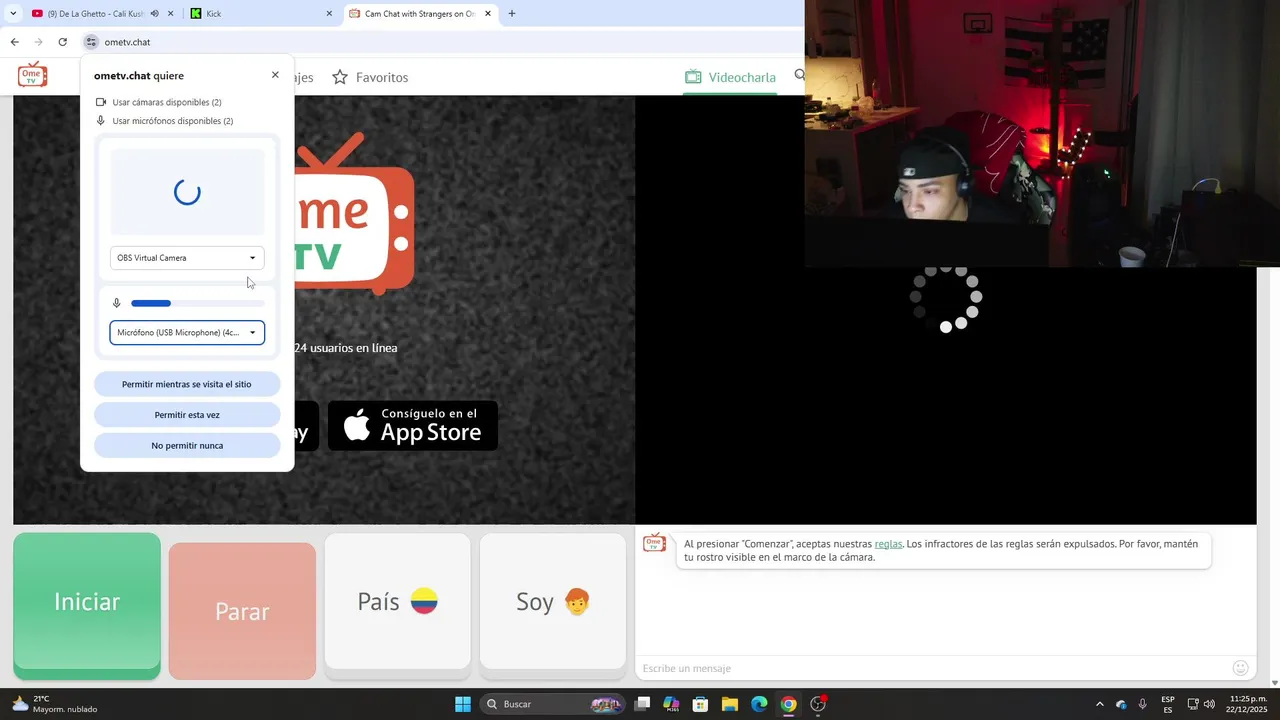The image size is (1280, 720).
Task: Open a new browser tab
Action: [512, 14]
